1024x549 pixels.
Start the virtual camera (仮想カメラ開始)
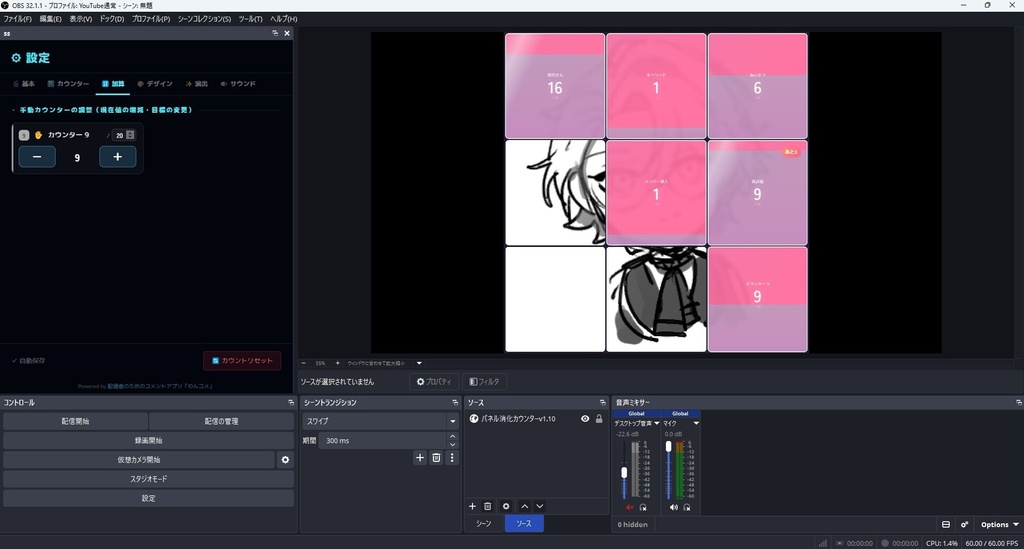[138, 460]
